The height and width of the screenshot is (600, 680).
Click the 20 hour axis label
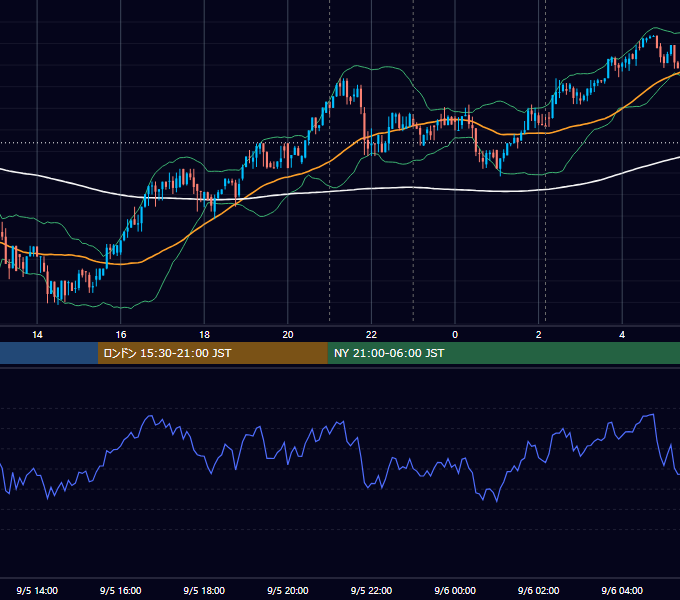click(x=288, y=335)
